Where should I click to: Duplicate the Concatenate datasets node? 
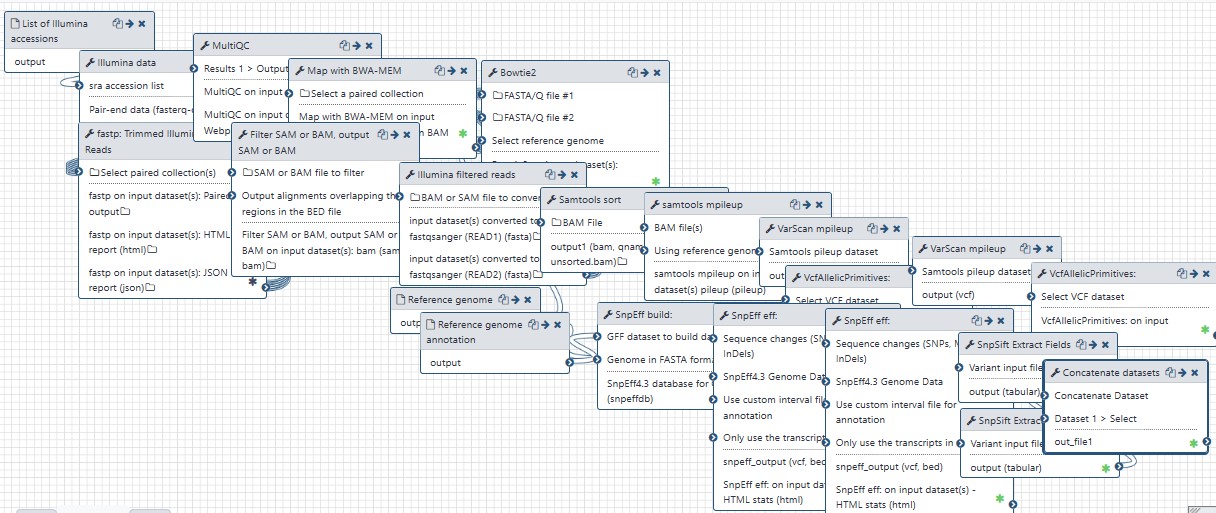tap(1172, 373)
